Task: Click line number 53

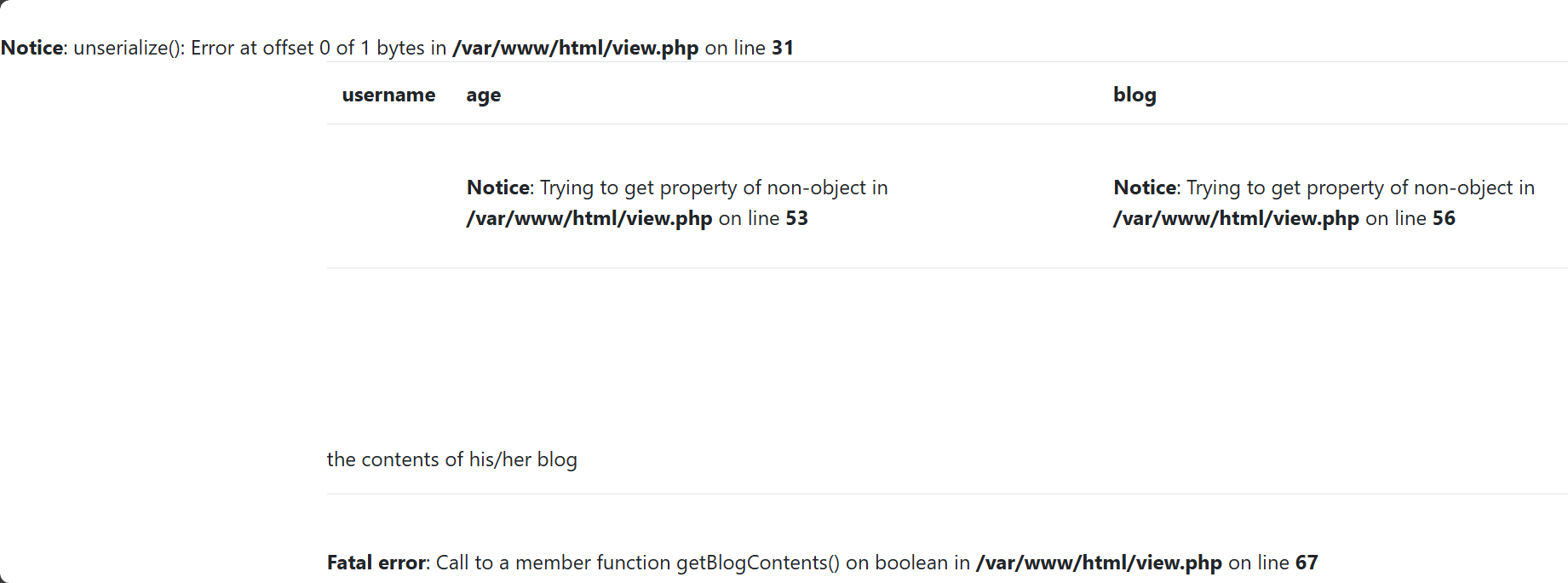Action: coord(796,218)
